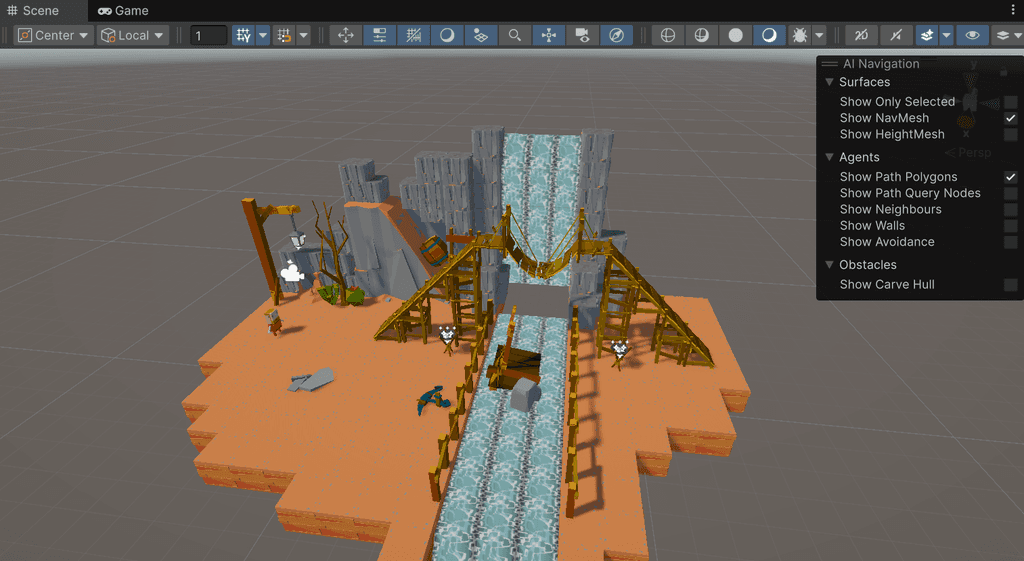Toggle the Tools overlay move-arrows icon
This screenshot has height=561, width=1024.
coord(345,35)
